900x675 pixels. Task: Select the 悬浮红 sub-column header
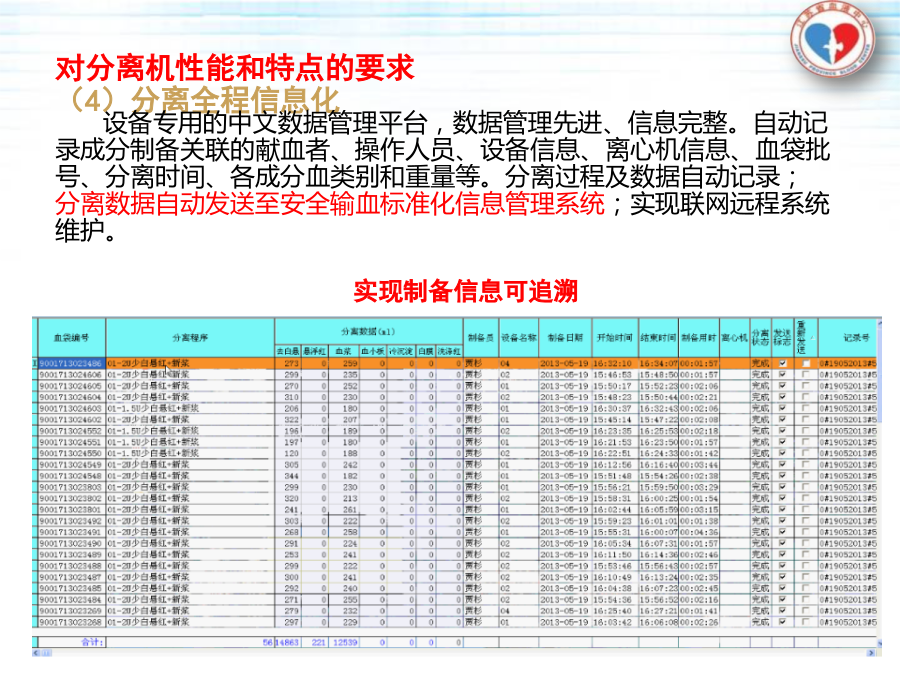(315, 351)
